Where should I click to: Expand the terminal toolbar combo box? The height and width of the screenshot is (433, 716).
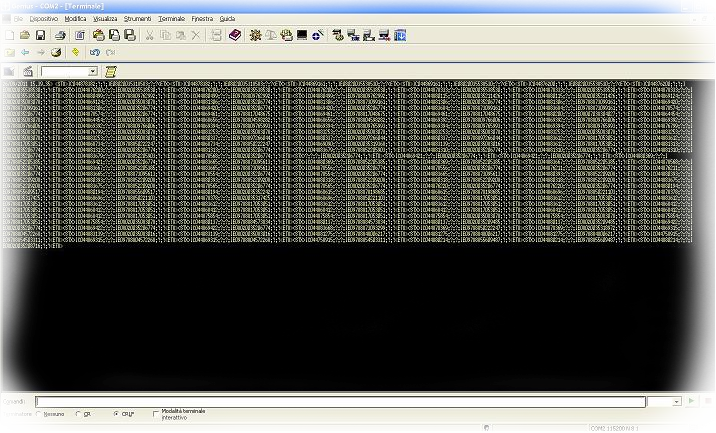(93, 71)
